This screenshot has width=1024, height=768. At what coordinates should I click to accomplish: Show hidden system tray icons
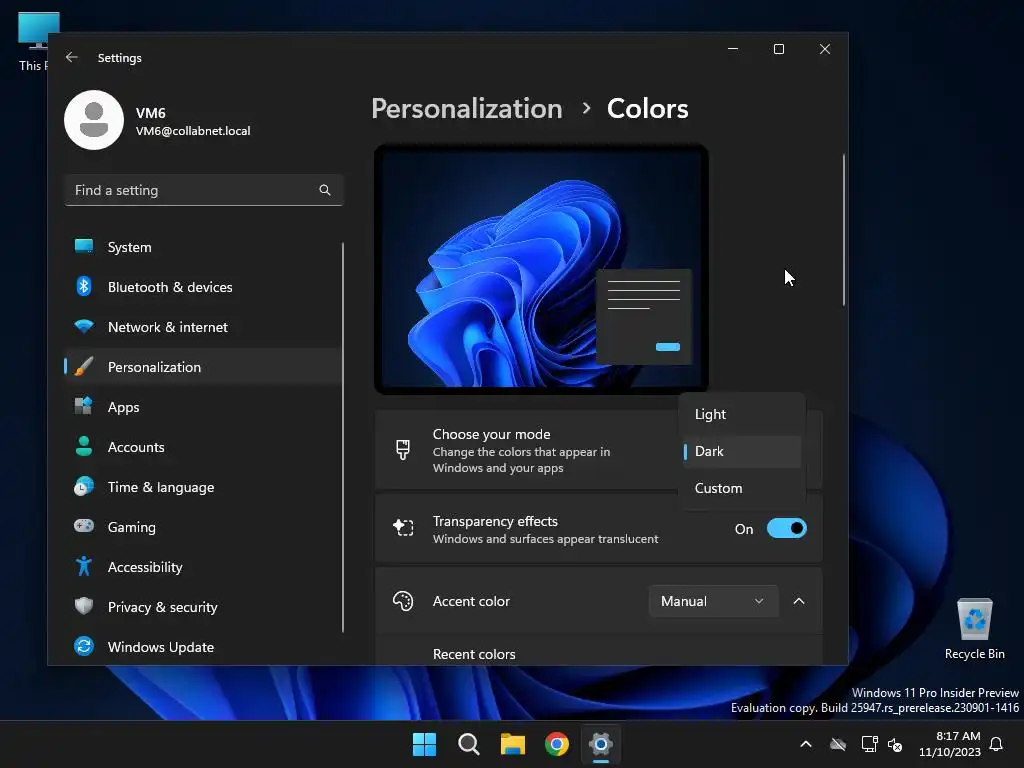pos(806,744)
